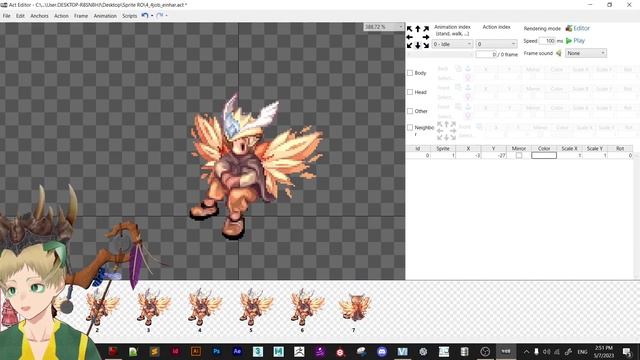
Task: Open ZBrush from the taskbar
Action: 299,351
